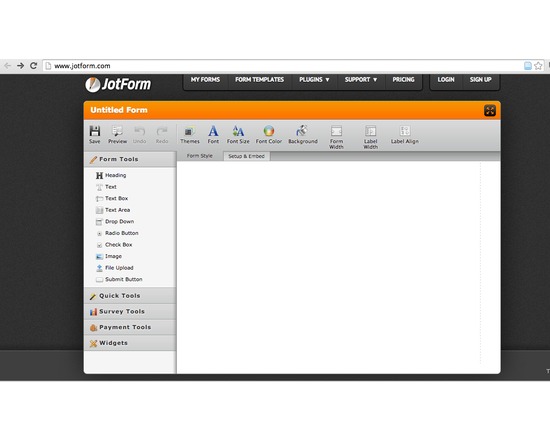Image resolution: width=550 pixels, height=440 pixels.
Task: Add a Heading element
Action: 111,175
